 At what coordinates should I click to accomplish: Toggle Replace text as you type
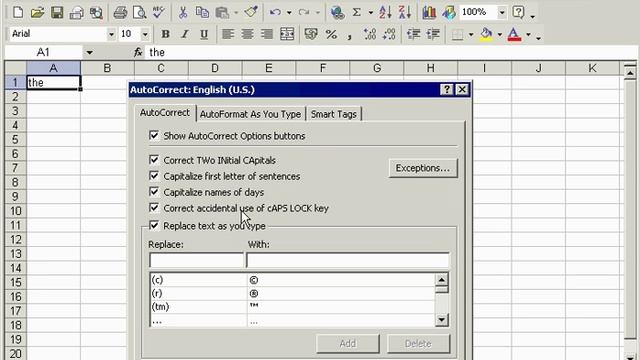click(x=154, y=225)
